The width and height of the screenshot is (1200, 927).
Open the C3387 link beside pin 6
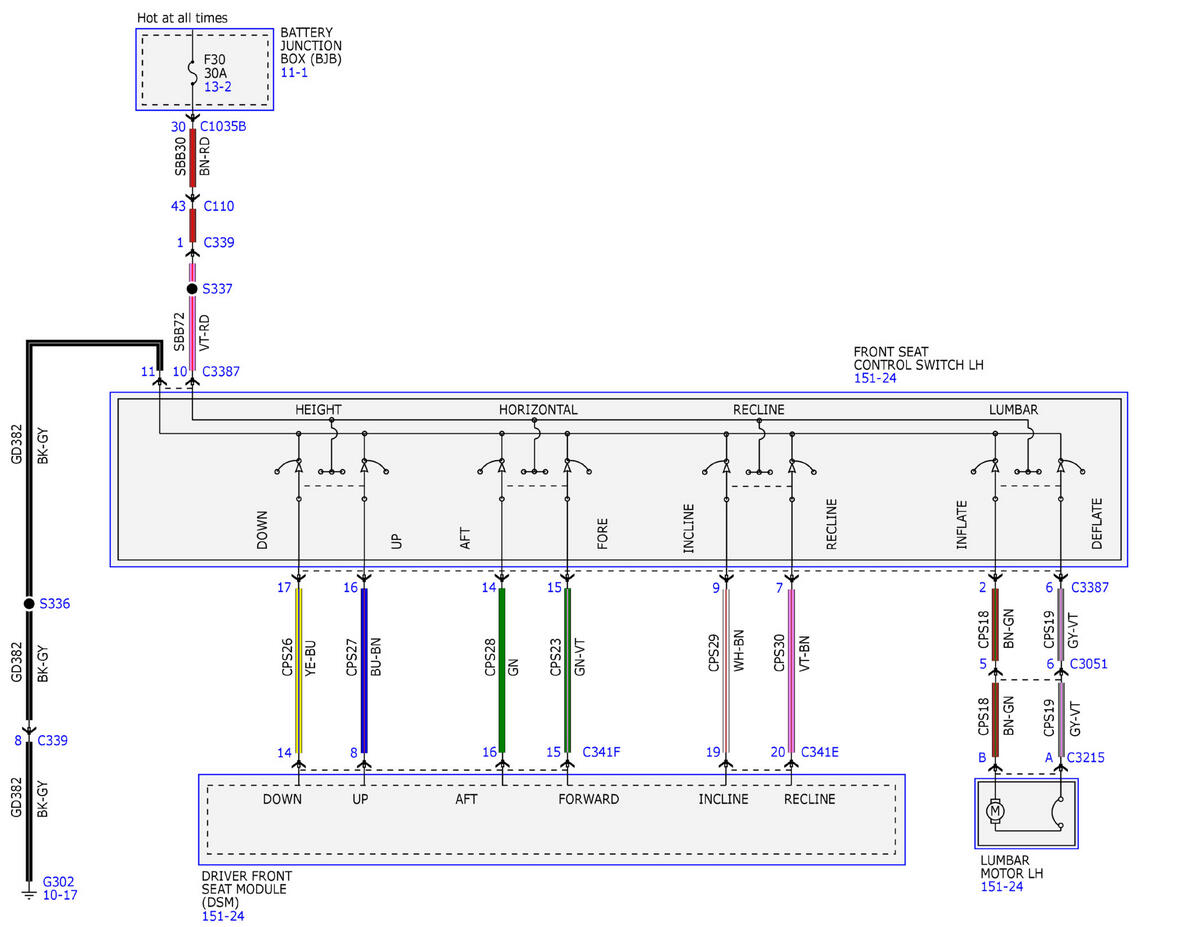(x=1088, y=587)
